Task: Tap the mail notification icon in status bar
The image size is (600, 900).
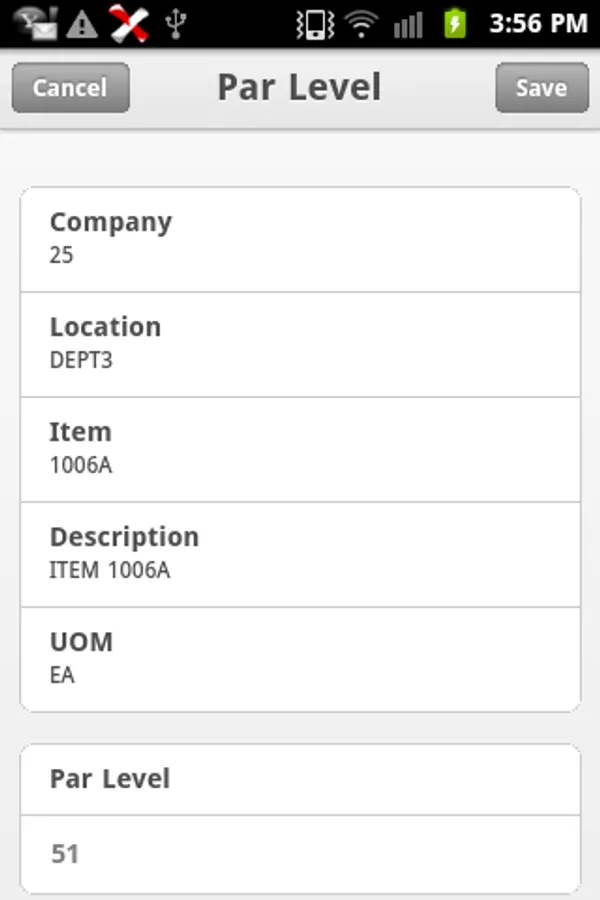Action: (34, 24)
